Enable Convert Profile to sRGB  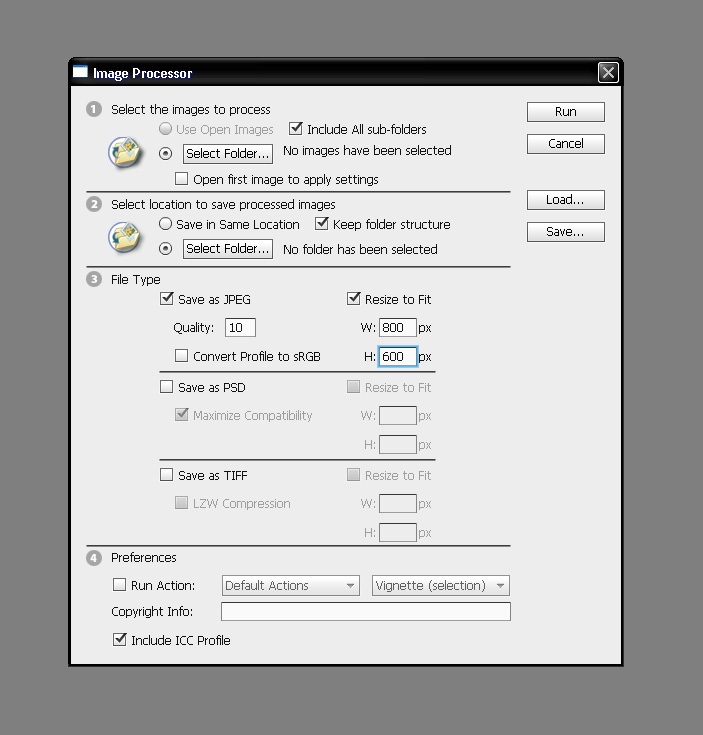point(181,355)
